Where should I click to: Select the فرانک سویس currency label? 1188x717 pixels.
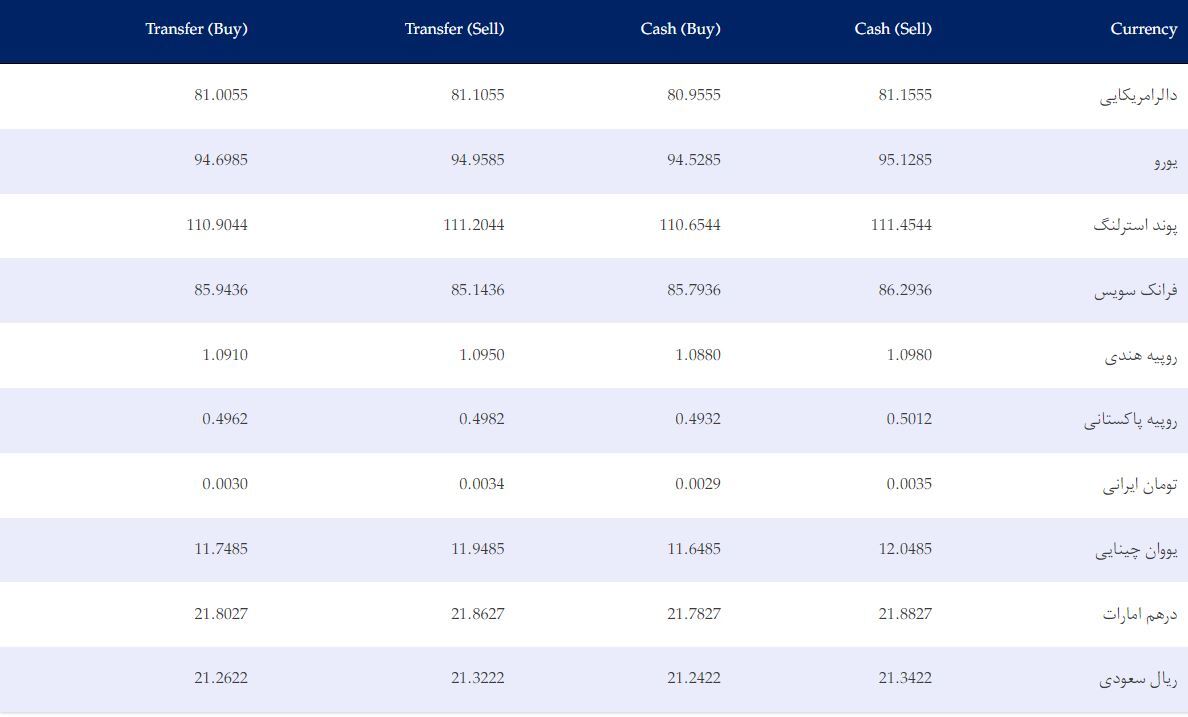coord(1135,290)
